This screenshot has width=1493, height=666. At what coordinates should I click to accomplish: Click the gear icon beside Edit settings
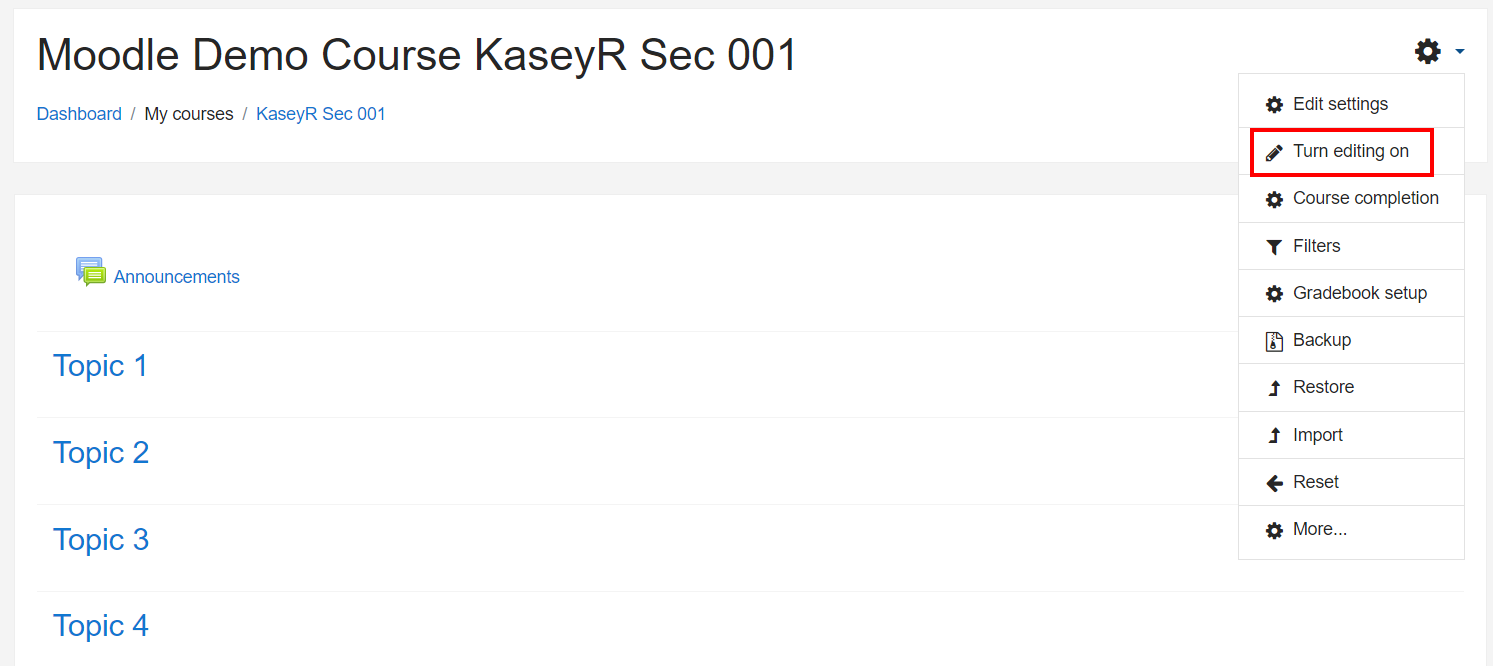(1274, 105)
